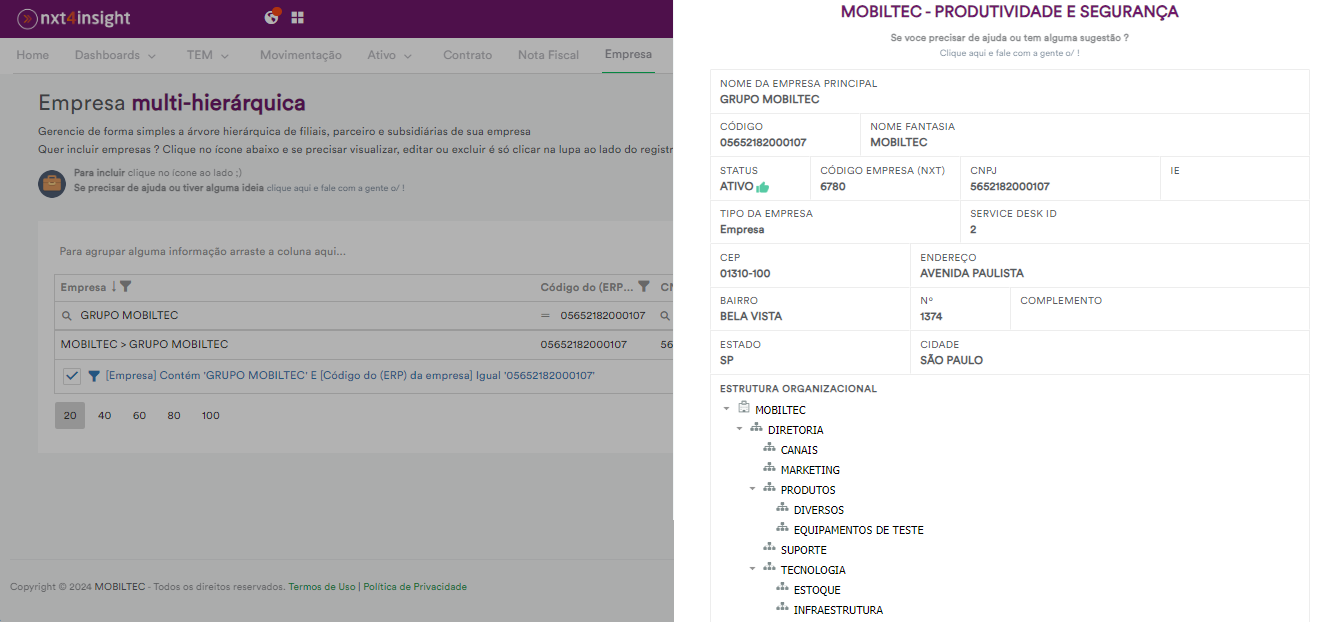This screenshot has width=1335, height=622.
Task: Open the Ativo dropdown chevron
Action: pos(408,56)
